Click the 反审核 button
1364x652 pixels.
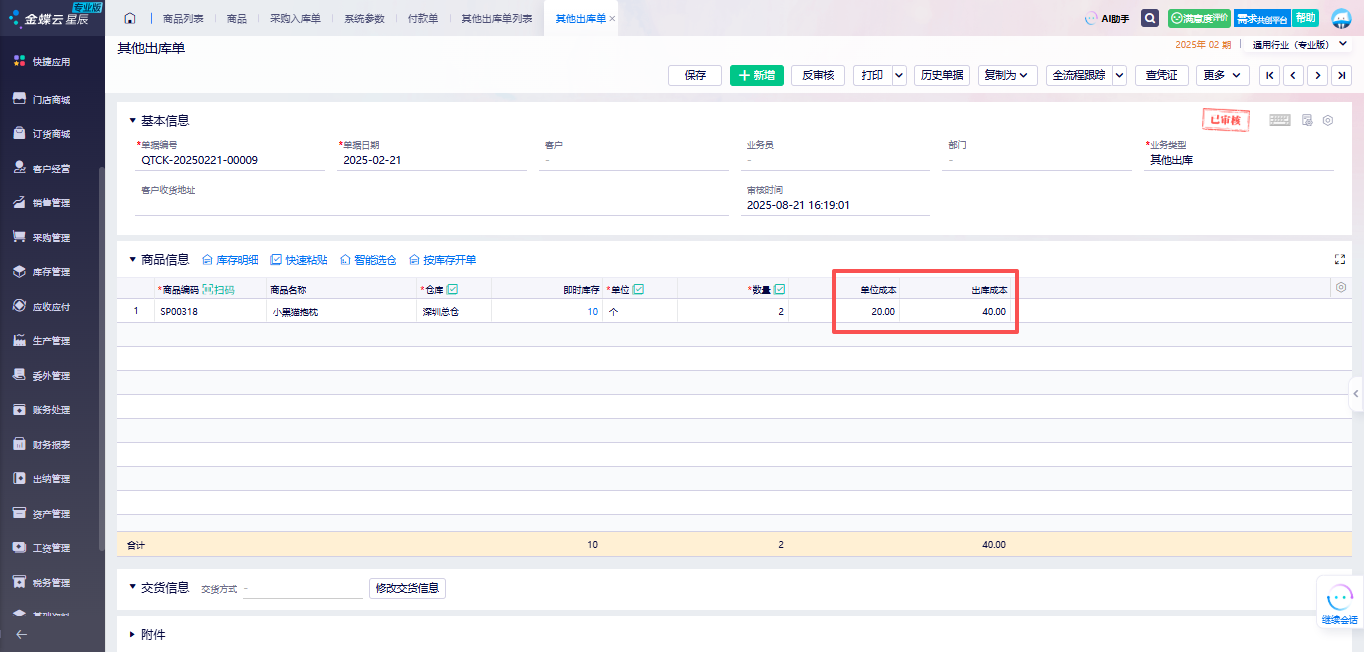[x=818, y=75]
